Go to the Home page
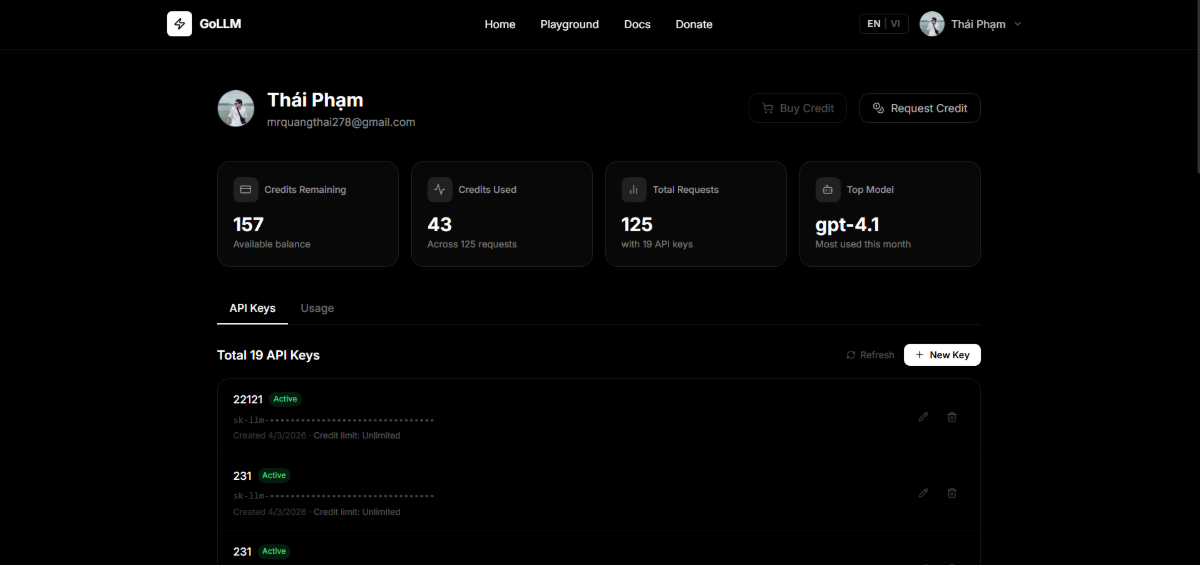This screenshot has width=1200, height=565. click(x=500, y=24)
